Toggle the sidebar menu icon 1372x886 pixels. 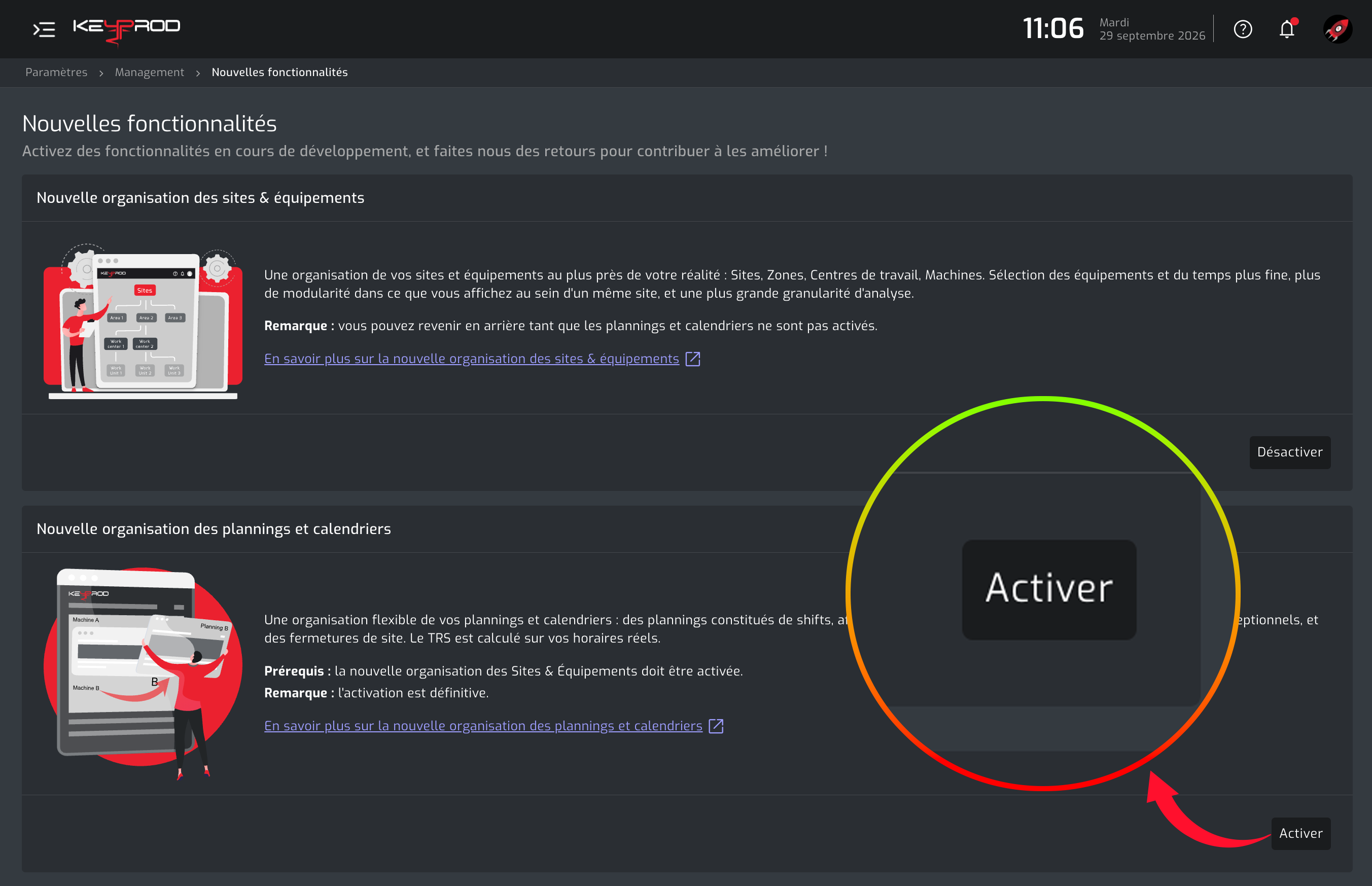44,29
